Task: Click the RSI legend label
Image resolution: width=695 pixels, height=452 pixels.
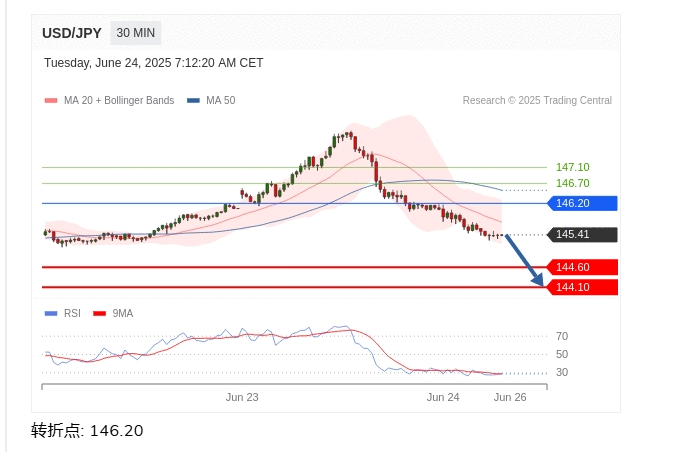Action: 72,314
